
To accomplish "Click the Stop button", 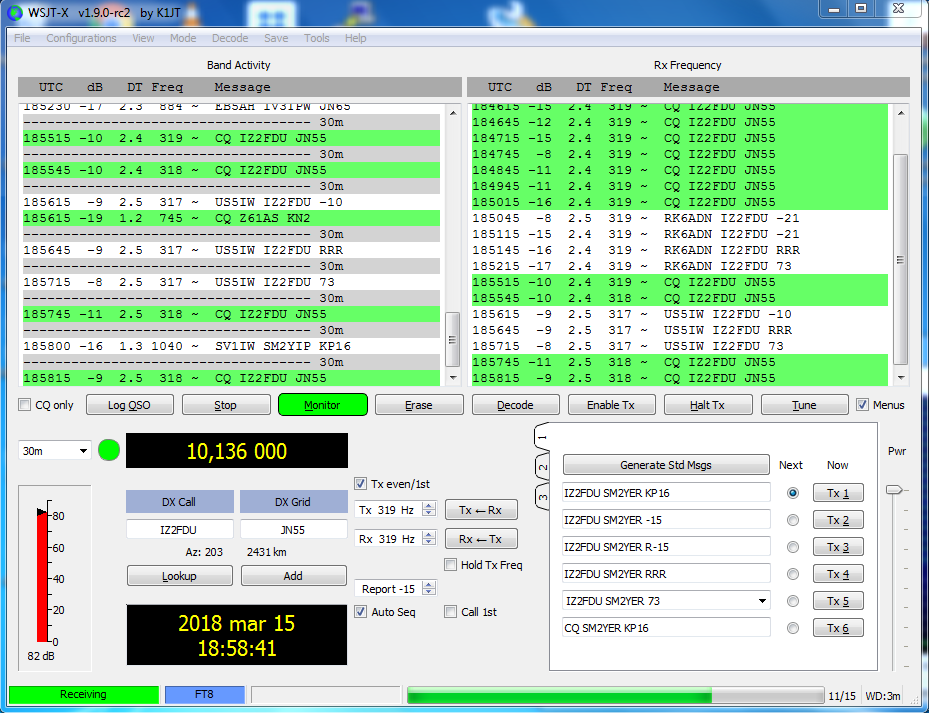I will 226,405.
